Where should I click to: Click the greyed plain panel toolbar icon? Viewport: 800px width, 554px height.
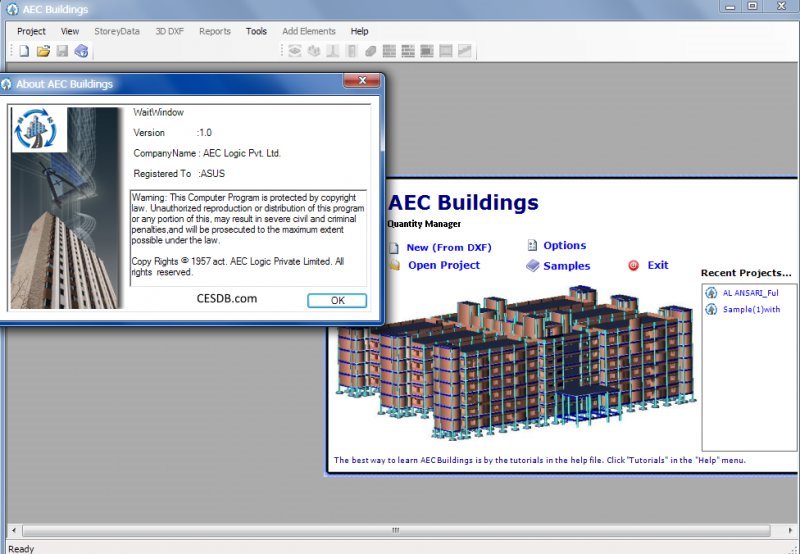point(446,51)
